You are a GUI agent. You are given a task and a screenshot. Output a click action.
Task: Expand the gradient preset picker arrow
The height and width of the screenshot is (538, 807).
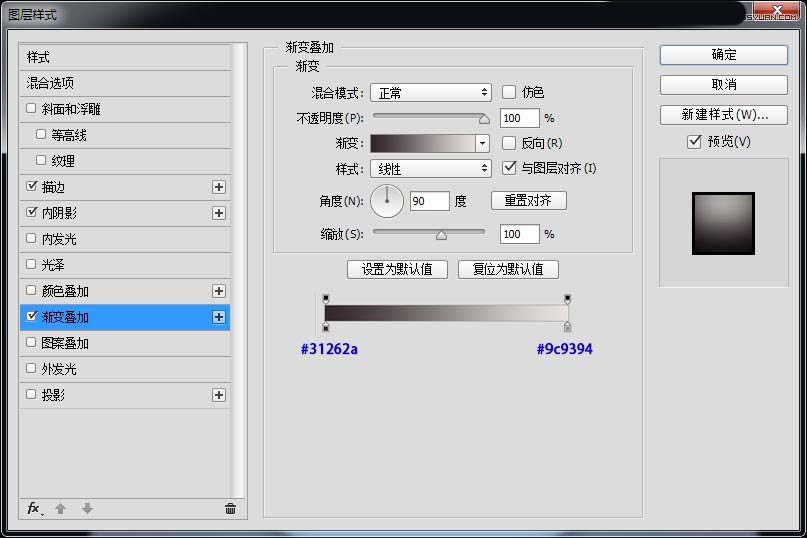[483, 144]
